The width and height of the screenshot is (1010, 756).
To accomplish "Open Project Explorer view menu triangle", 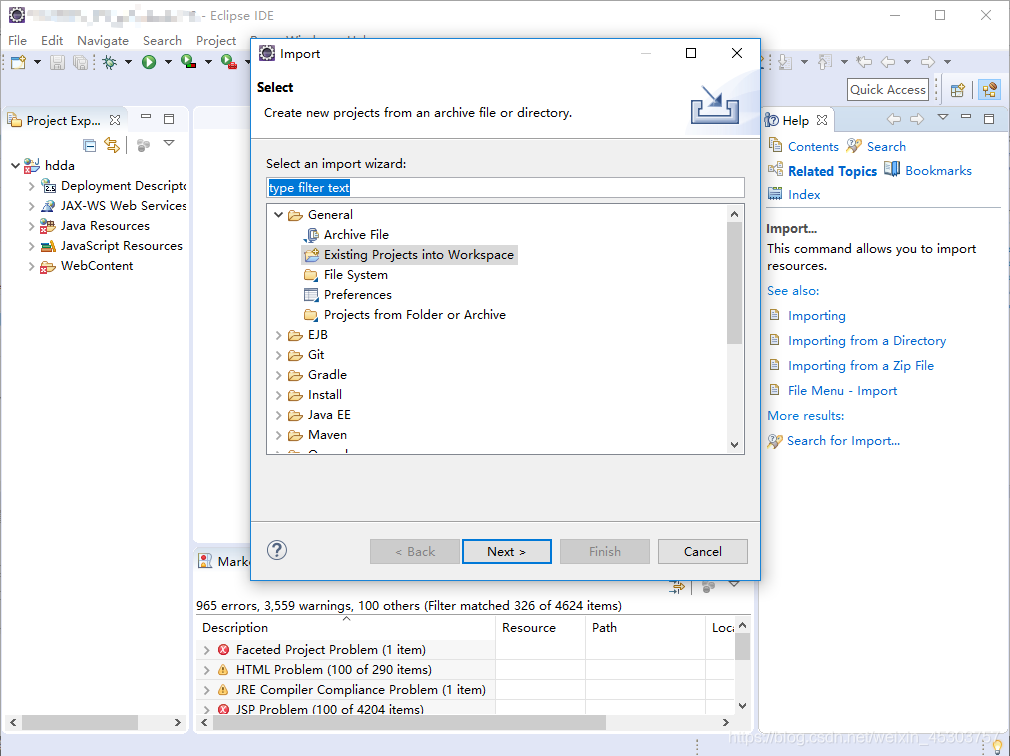I will [x=169, y=143].
